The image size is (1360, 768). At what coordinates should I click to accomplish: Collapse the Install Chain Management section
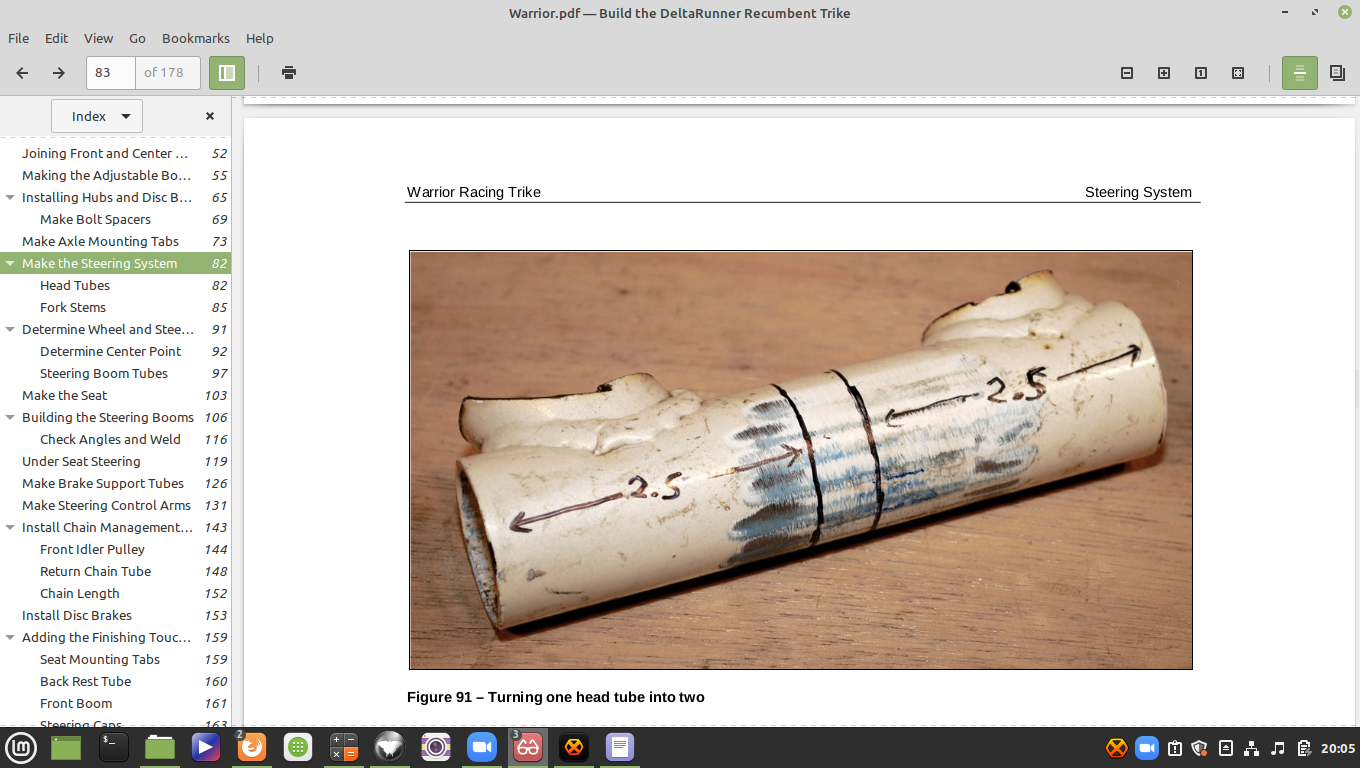click(10, 528)
